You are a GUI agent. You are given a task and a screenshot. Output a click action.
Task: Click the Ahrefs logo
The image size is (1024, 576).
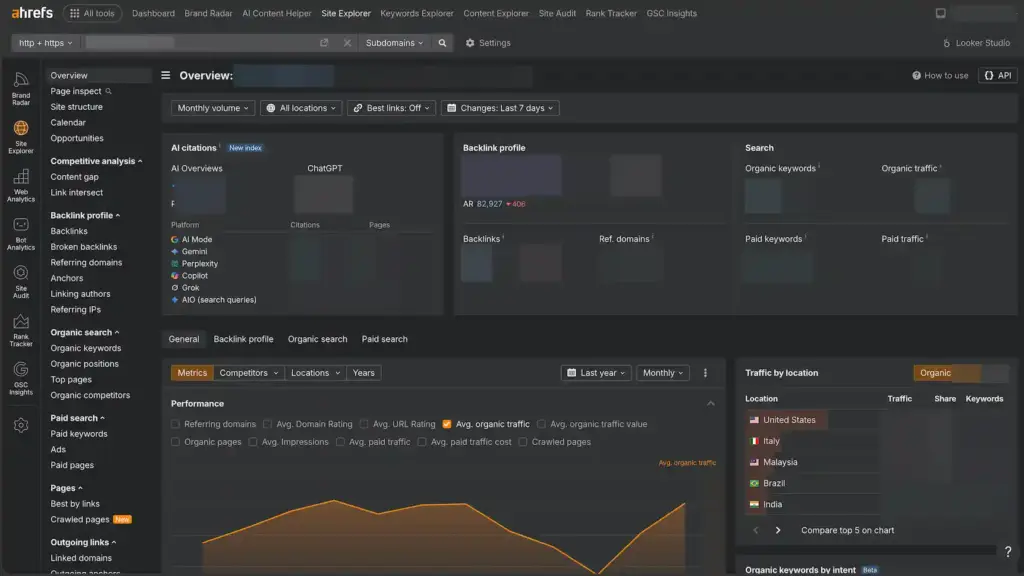[32, 13]
